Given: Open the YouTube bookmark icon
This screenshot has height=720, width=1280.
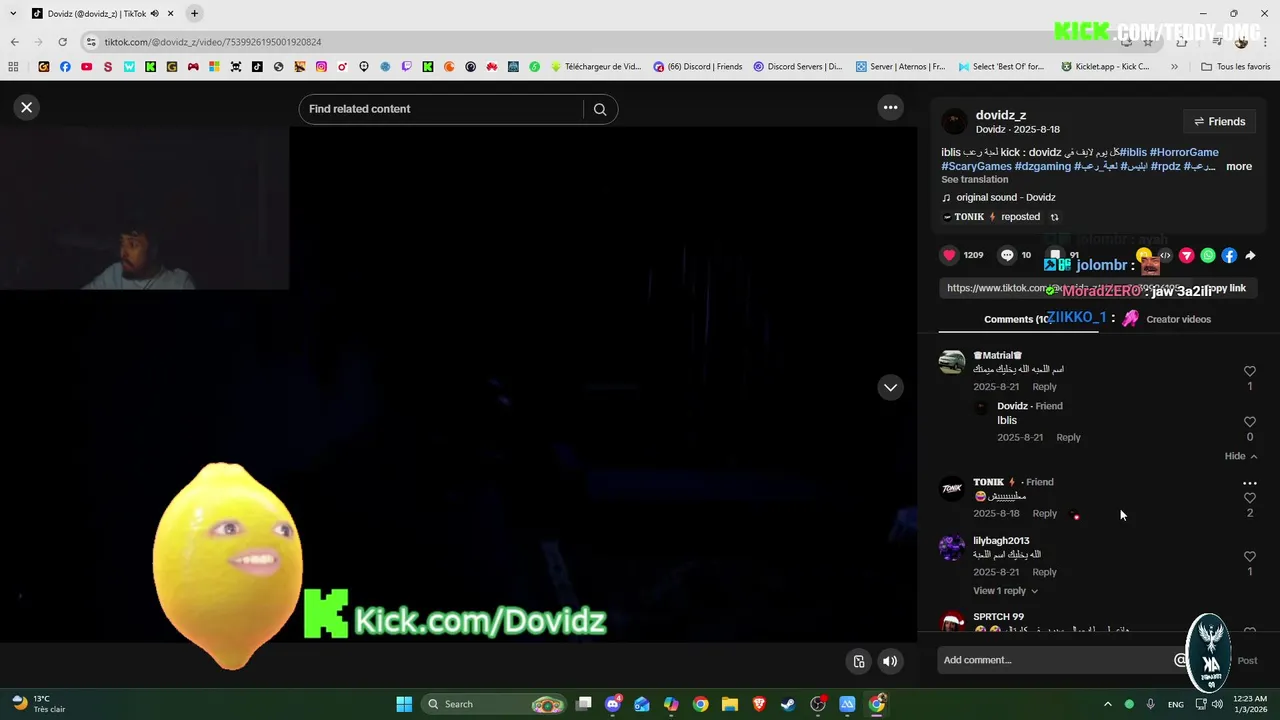Looking at the screenshot, I should point(86,67).
